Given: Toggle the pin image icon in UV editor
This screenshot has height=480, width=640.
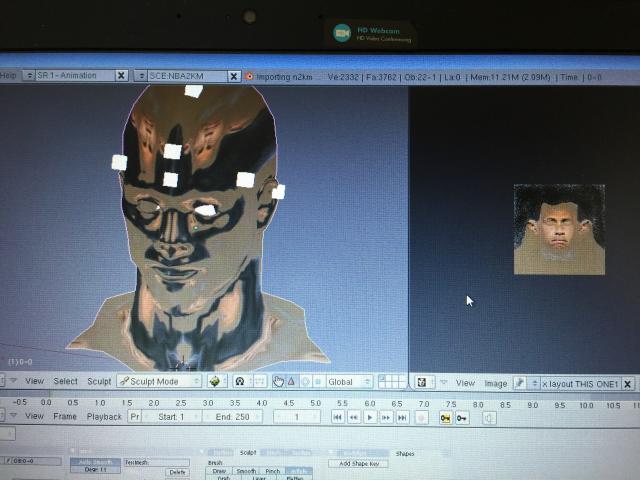Looking at the screenshot, I should point(520,383).
